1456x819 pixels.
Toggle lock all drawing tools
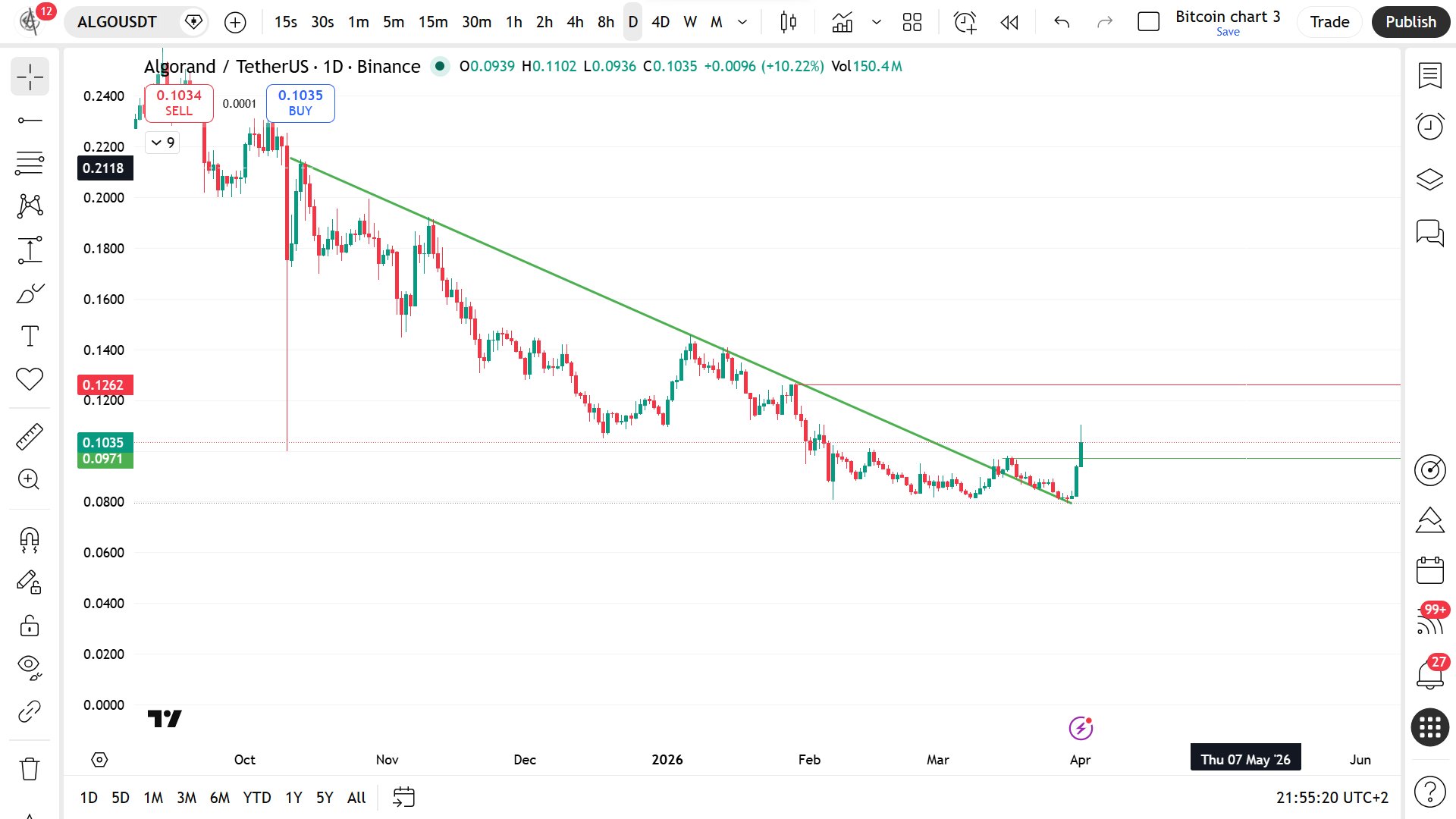point(30,626)
